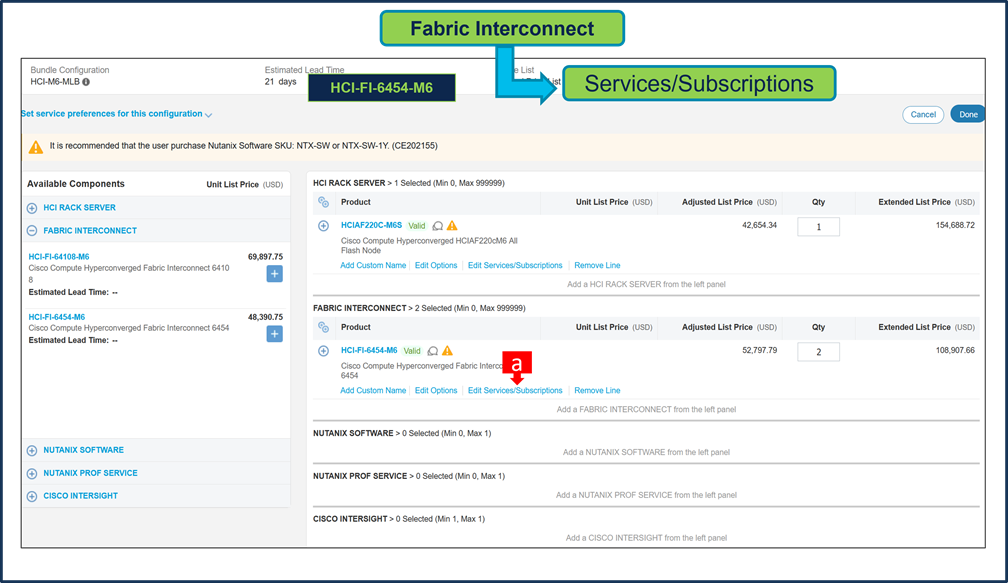Click chain icon in FABRIC INTERCONNECT table header
The image size is (1008, 583).
coord(323,328)
